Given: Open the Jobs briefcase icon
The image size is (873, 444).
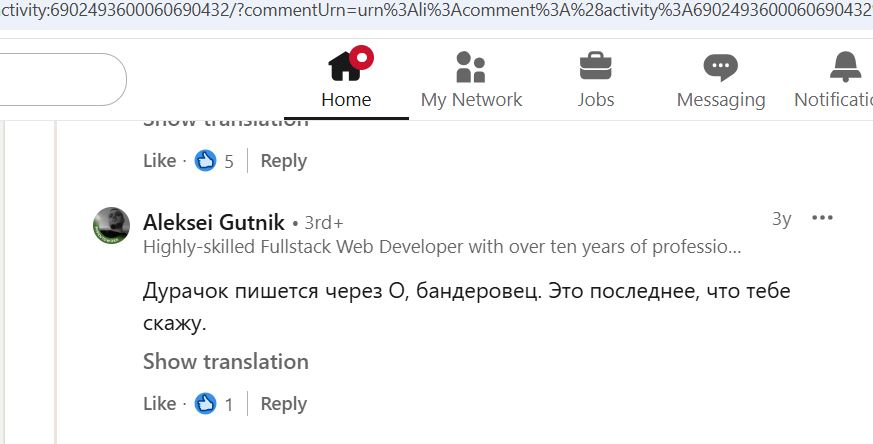Looking at the screenshot, I should (x=596, y=67).
